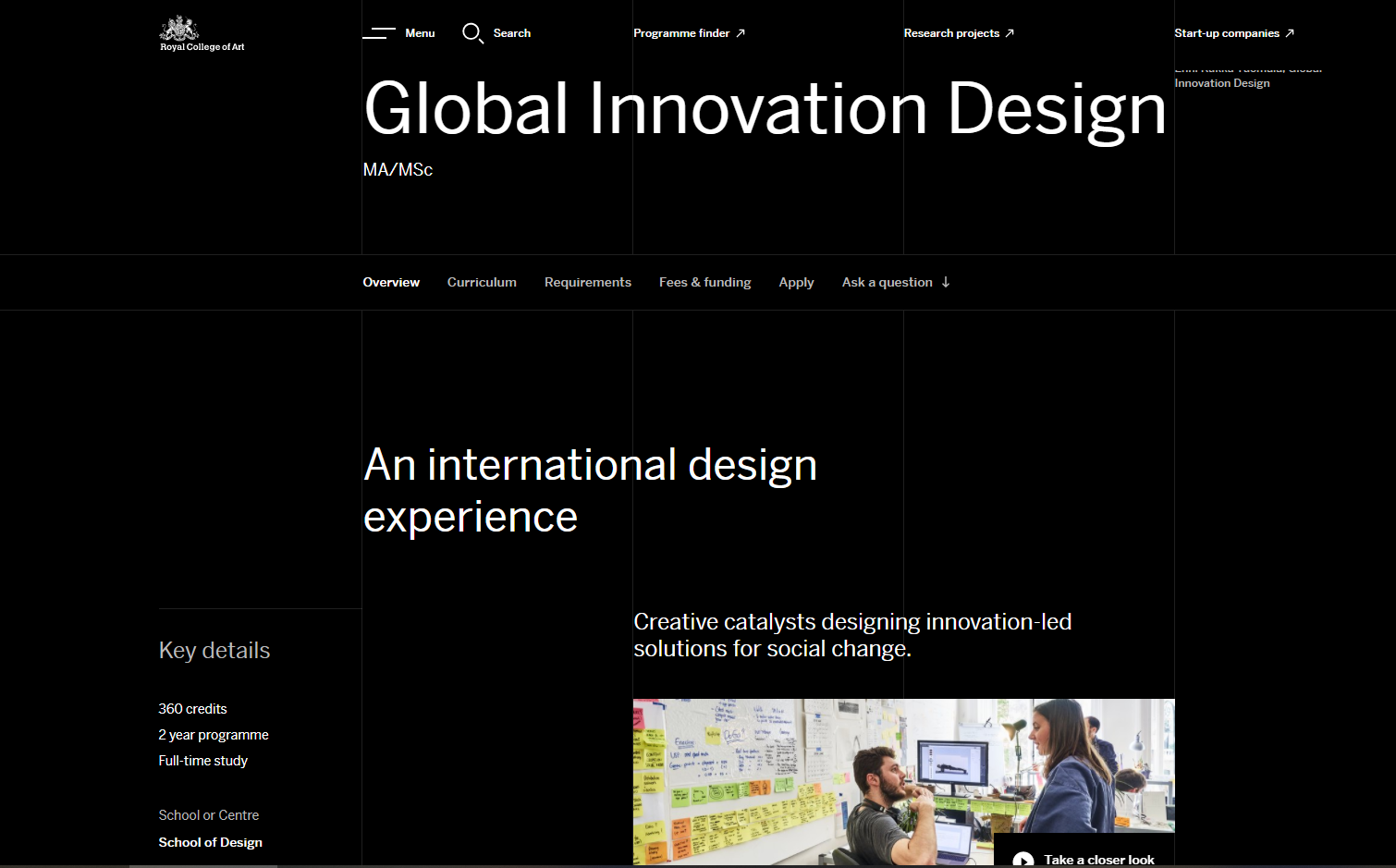1396x868 pixels.
Task: Open the Research projects link
Action: [951, 33]
